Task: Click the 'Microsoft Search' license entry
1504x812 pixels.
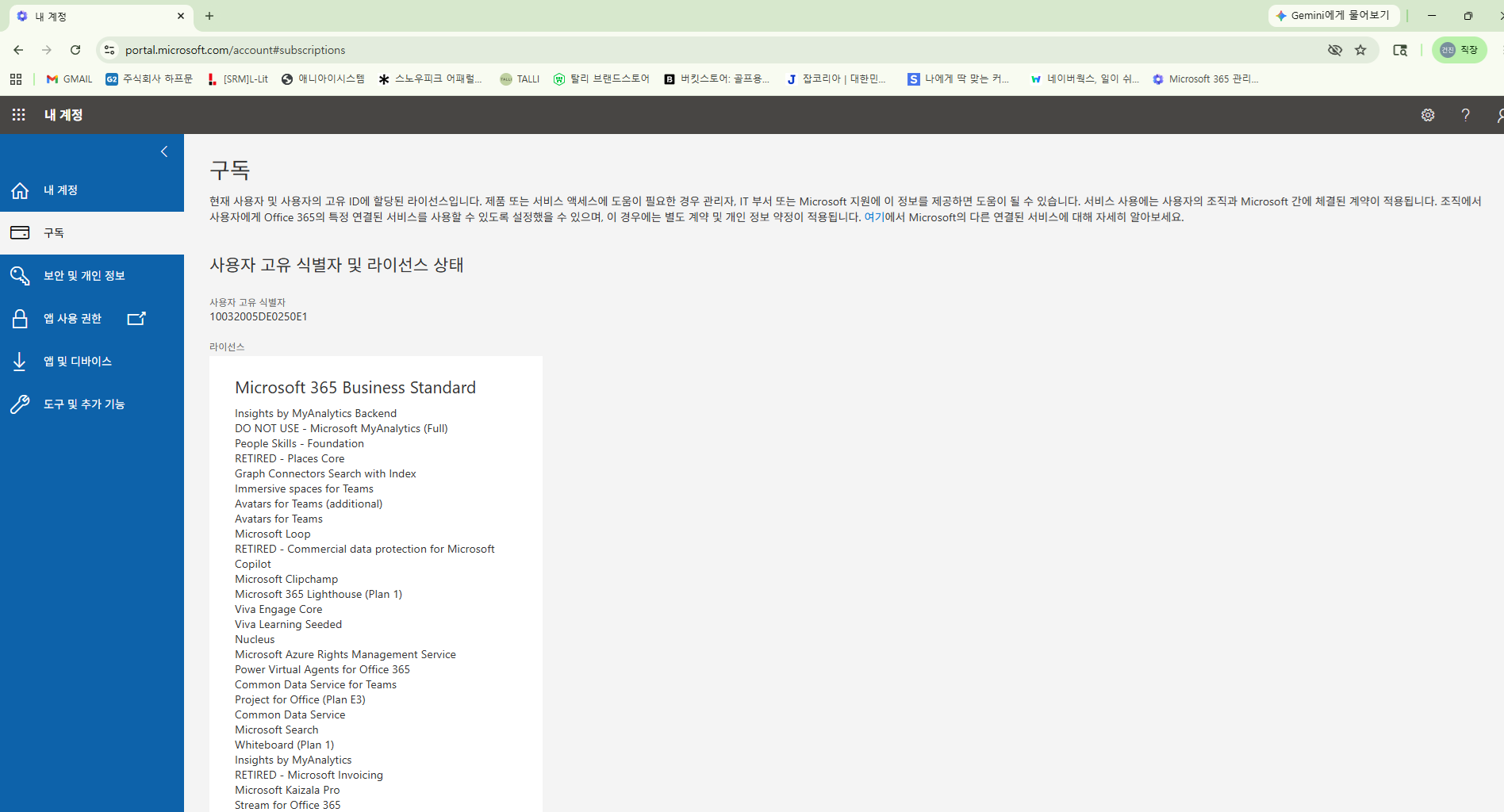Action: [x=277, y=730]
